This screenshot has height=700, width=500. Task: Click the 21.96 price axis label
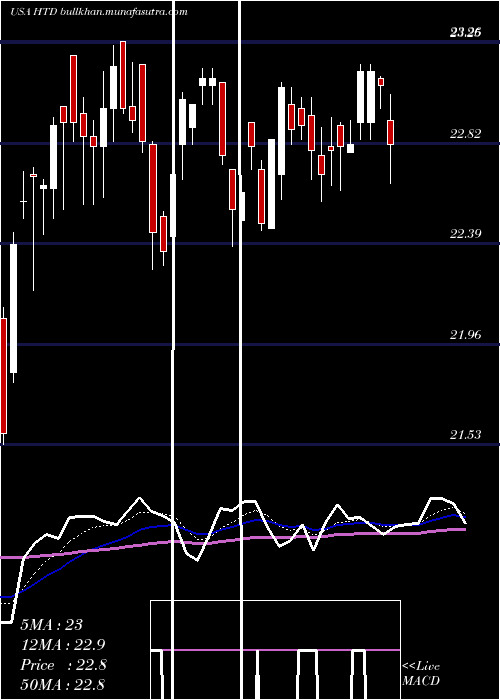[465, 334]
